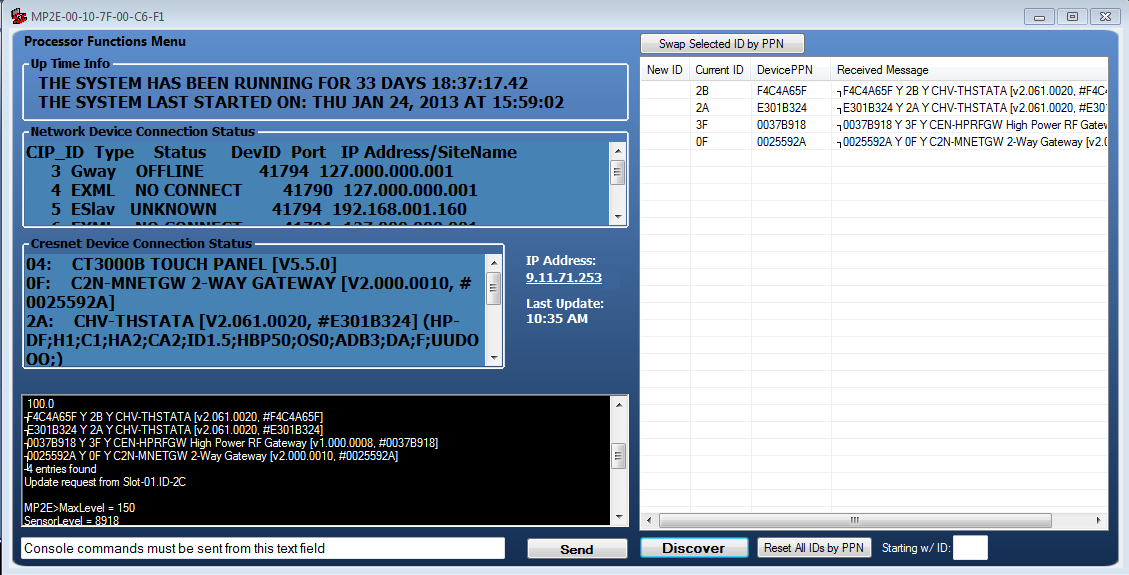Sort by the Current ID column header
The height and width of the screenshot is (575, 1129).
click(x=719, y=70)
